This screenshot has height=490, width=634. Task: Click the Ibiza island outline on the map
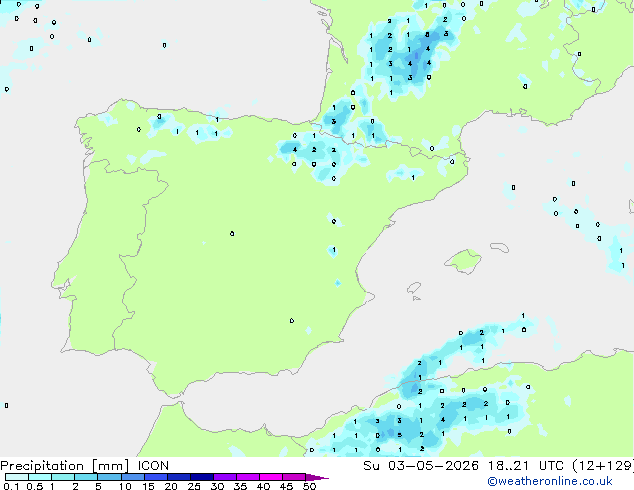coord(414,288)
